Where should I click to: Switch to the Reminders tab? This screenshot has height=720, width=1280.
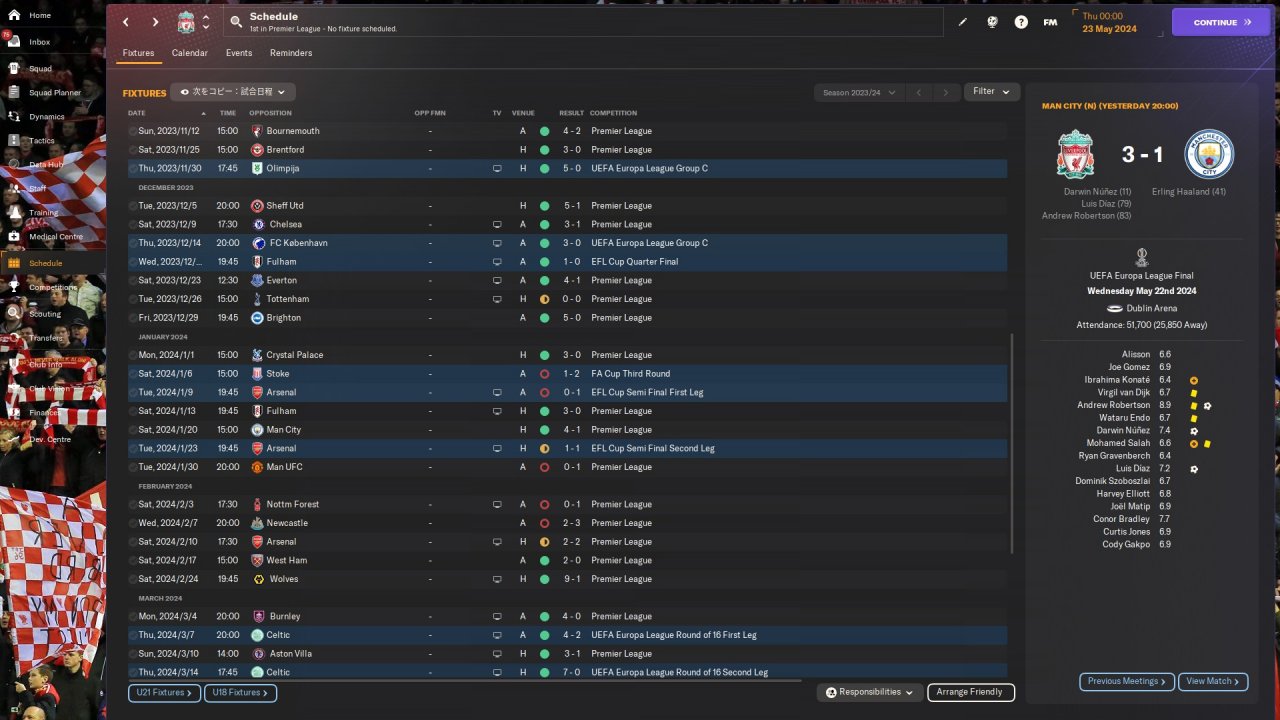(x=291, y=53)
